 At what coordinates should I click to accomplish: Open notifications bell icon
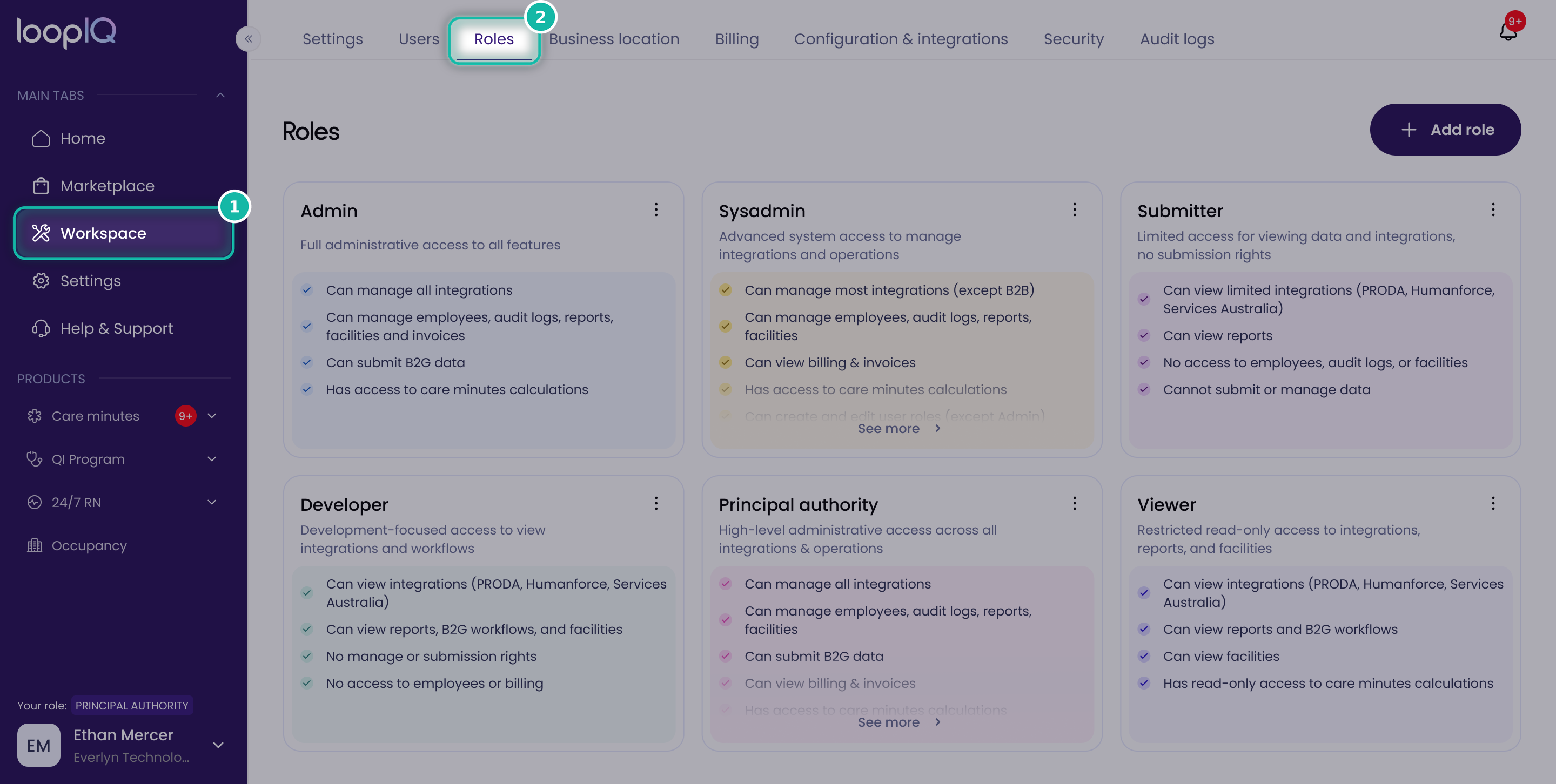coord(1508,31)
